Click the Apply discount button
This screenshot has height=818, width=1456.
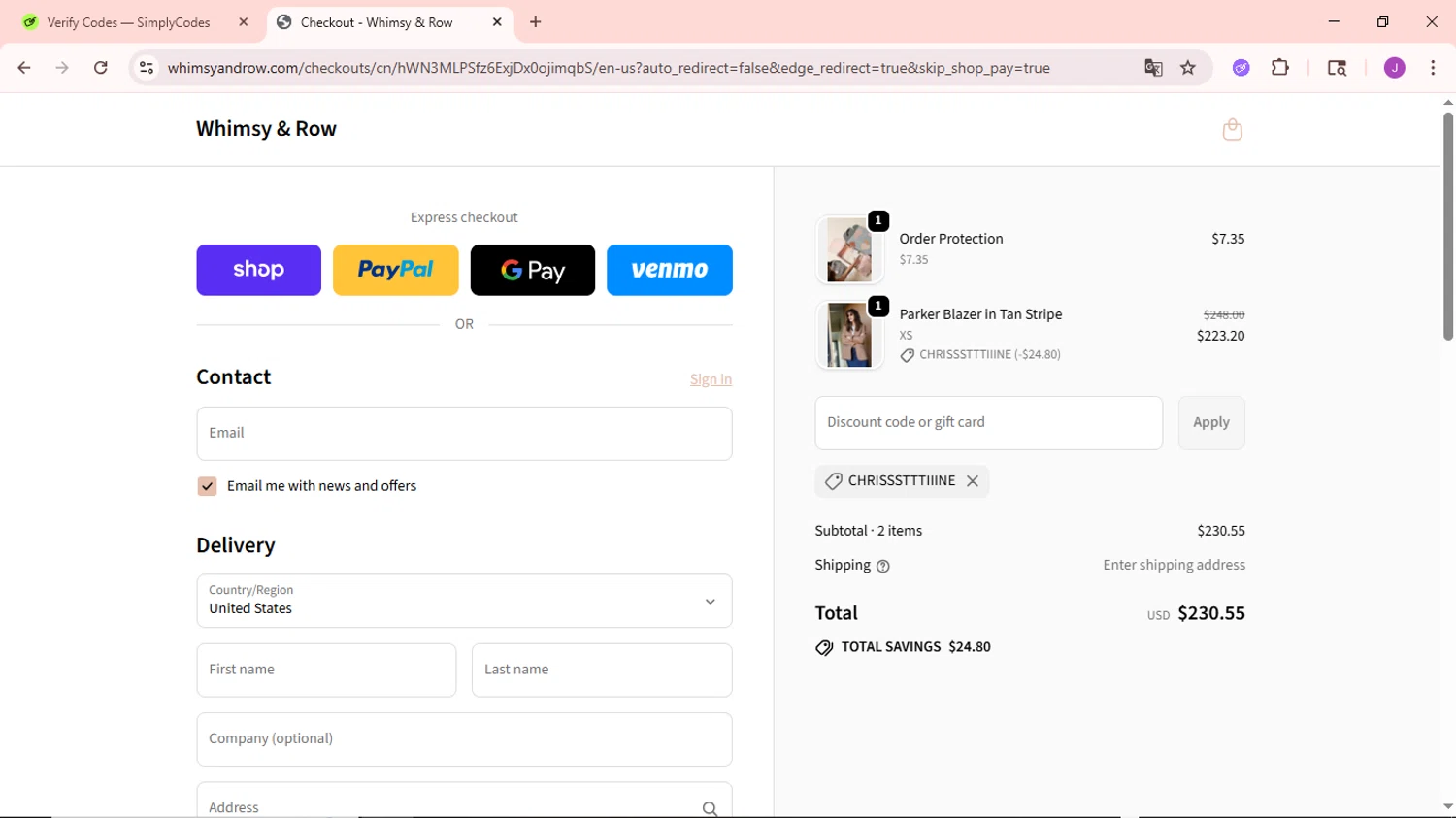click(x=1211, y=423)
